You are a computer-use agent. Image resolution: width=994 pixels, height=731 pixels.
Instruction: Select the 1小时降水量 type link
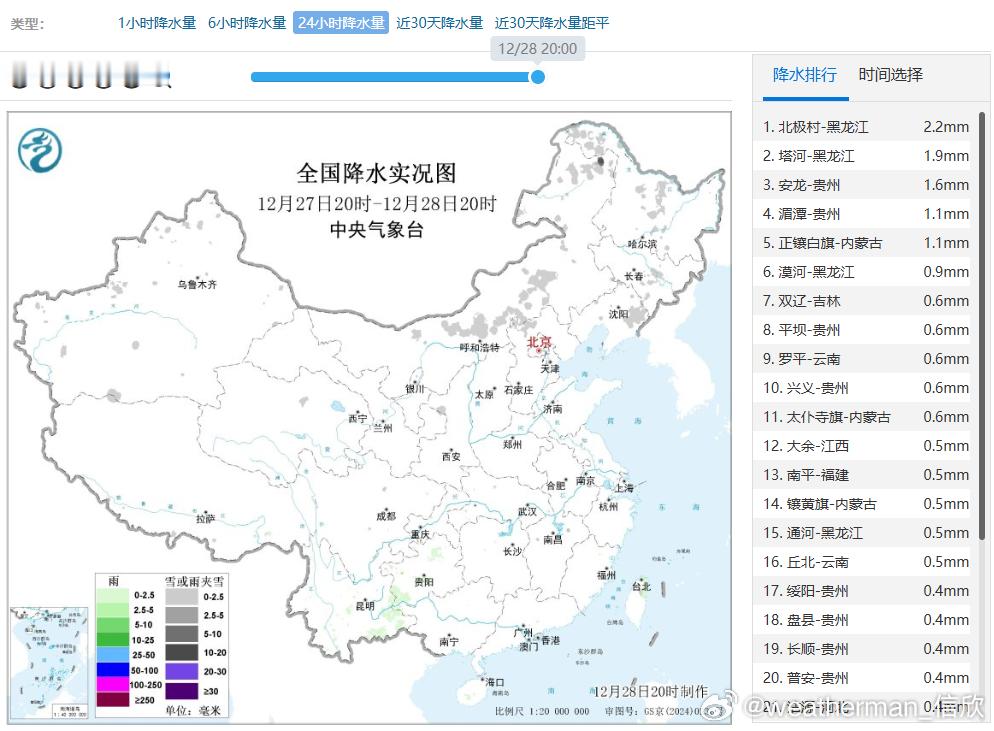click(x=157, y=23)
